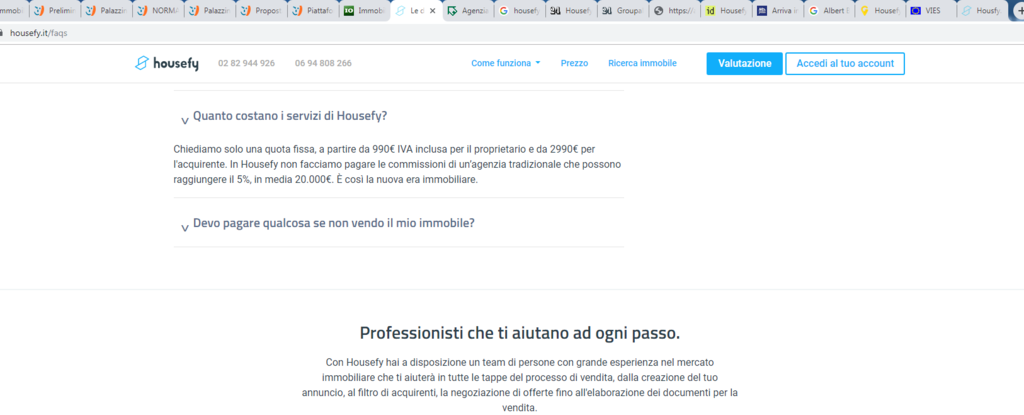Call the phone number 02 82 944 926
Viewport: 1024px width, 415px height.
[245, 63]
